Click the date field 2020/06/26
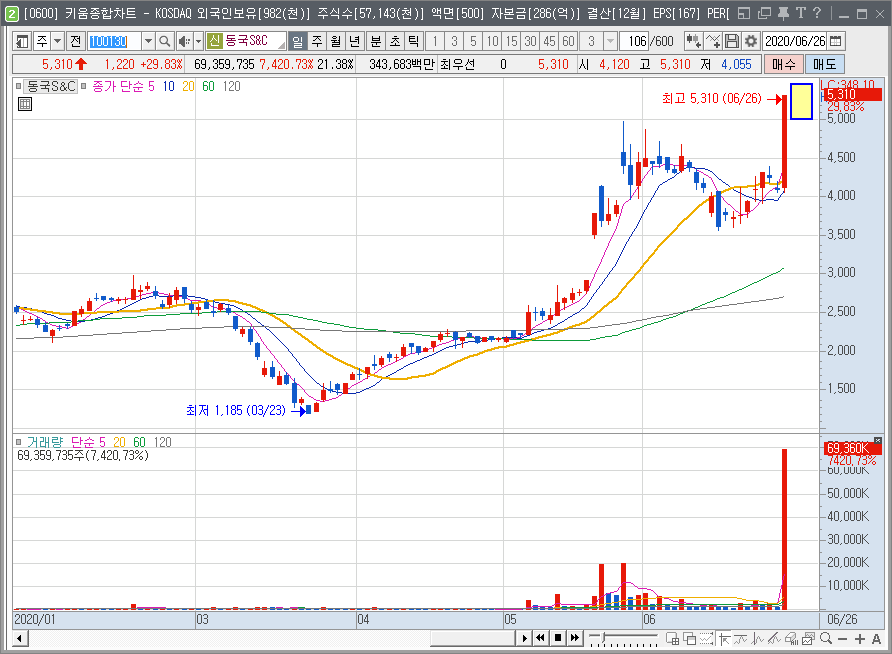This screenshot has width=892, height=654. point(794,41)
